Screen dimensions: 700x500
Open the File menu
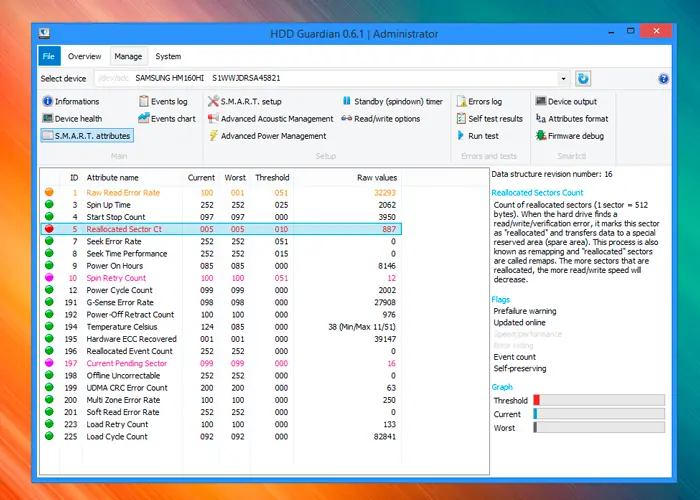click(49, 56)
